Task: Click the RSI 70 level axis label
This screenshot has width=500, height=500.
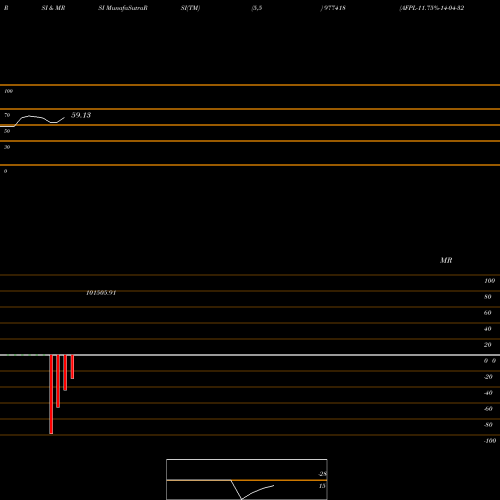Action: tap(7, 115)
